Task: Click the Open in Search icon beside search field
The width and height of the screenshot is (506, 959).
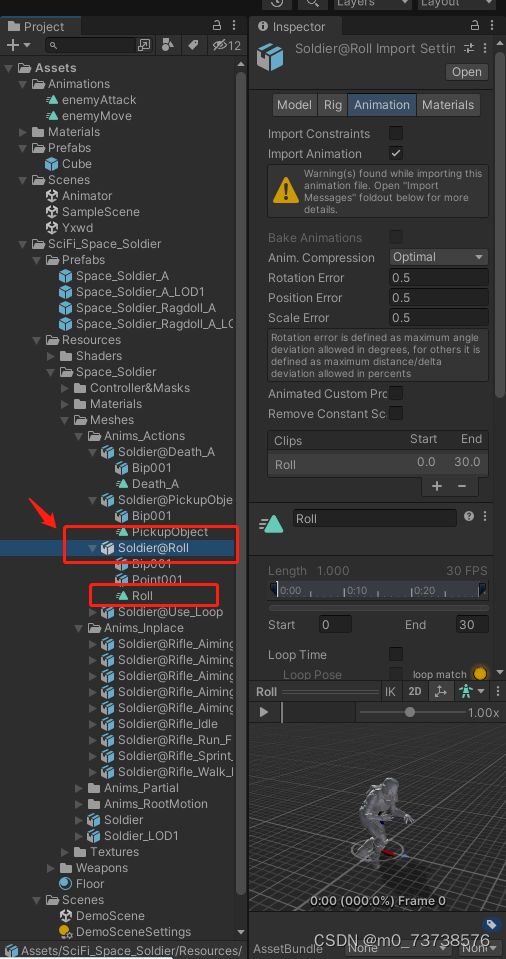Action: point(144,45)
